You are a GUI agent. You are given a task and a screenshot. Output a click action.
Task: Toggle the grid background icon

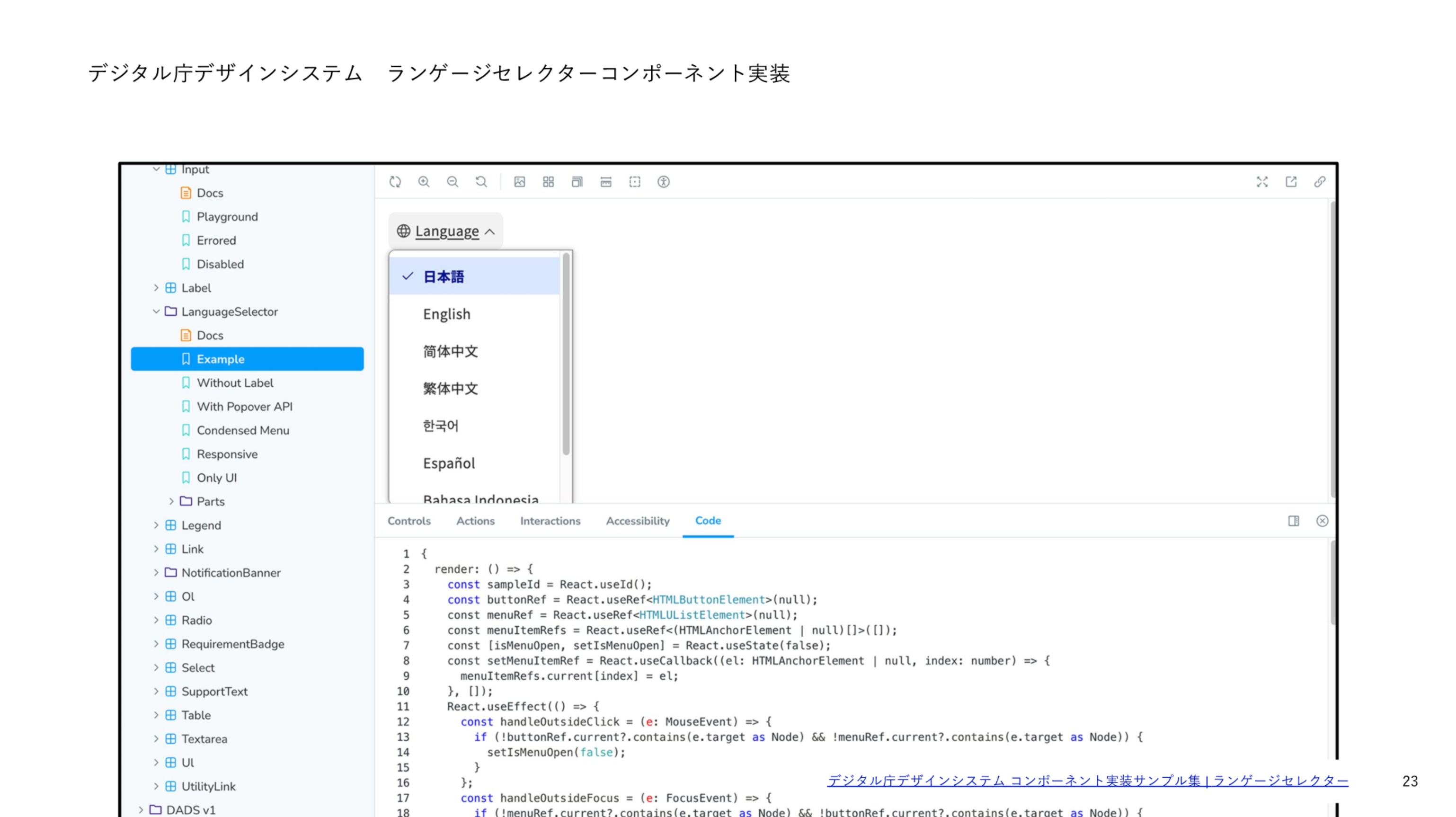tap(548, 182)
